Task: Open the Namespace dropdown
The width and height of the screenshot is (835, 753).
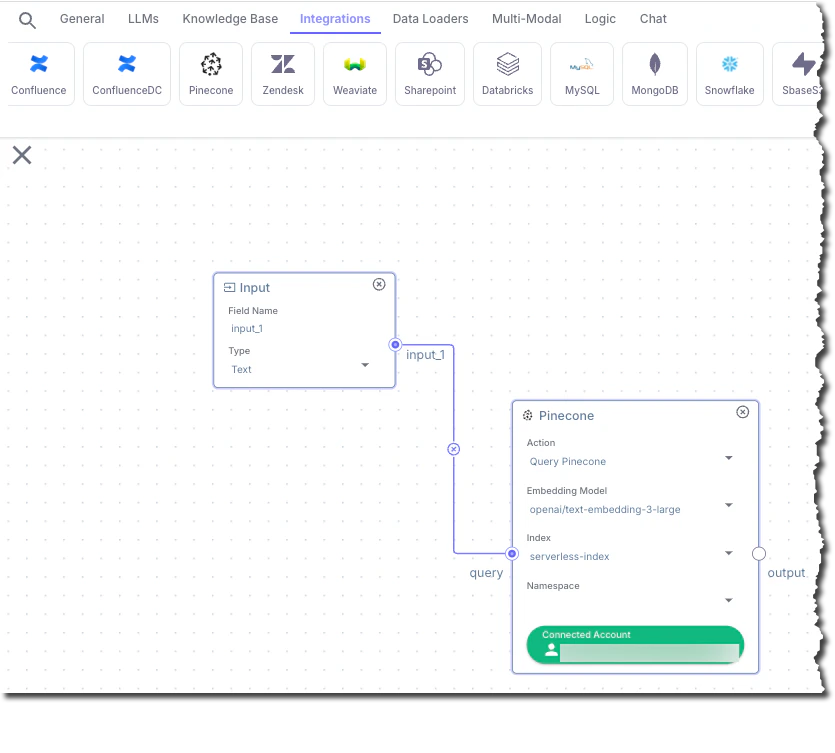Action: click(x=728, y=600)
